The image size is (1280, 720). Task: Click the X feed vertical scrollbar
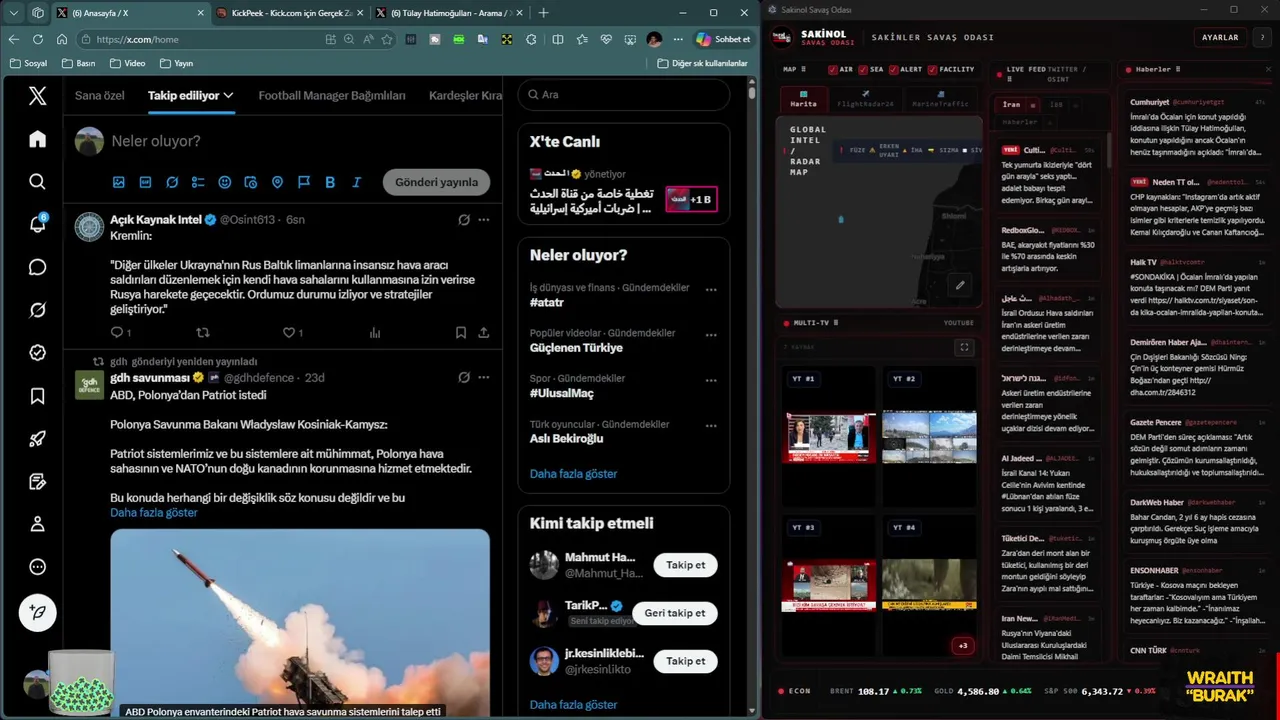tap(752, 93)
